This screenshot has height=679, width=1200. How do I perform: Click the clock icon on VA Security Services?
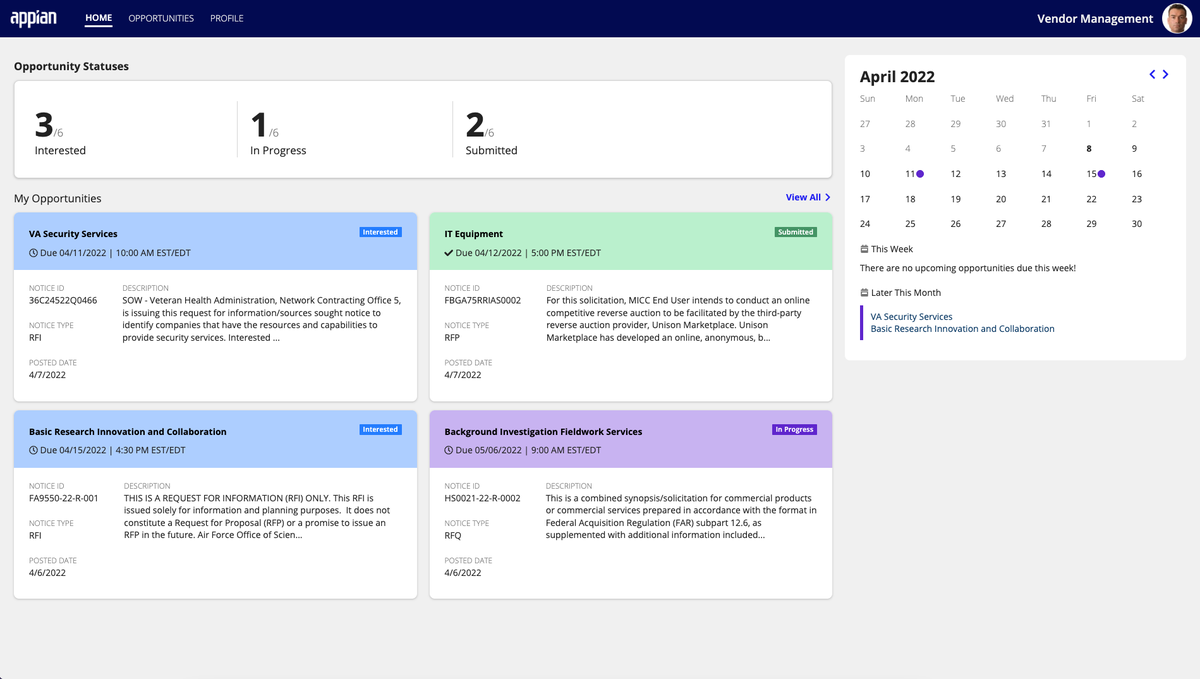(33, 253)
